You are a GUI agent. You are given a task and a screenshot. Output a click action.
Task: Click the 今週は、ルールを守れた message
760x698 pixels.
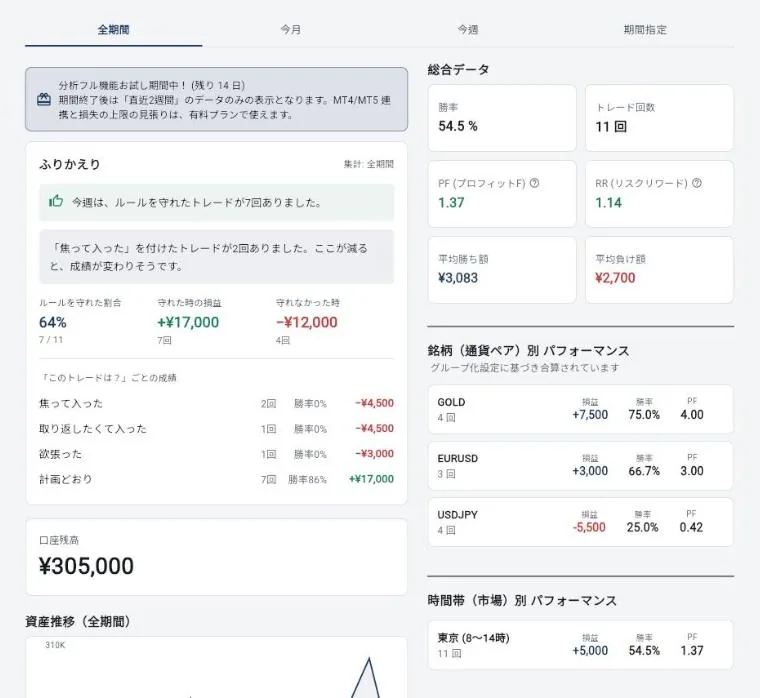(216, 202)
